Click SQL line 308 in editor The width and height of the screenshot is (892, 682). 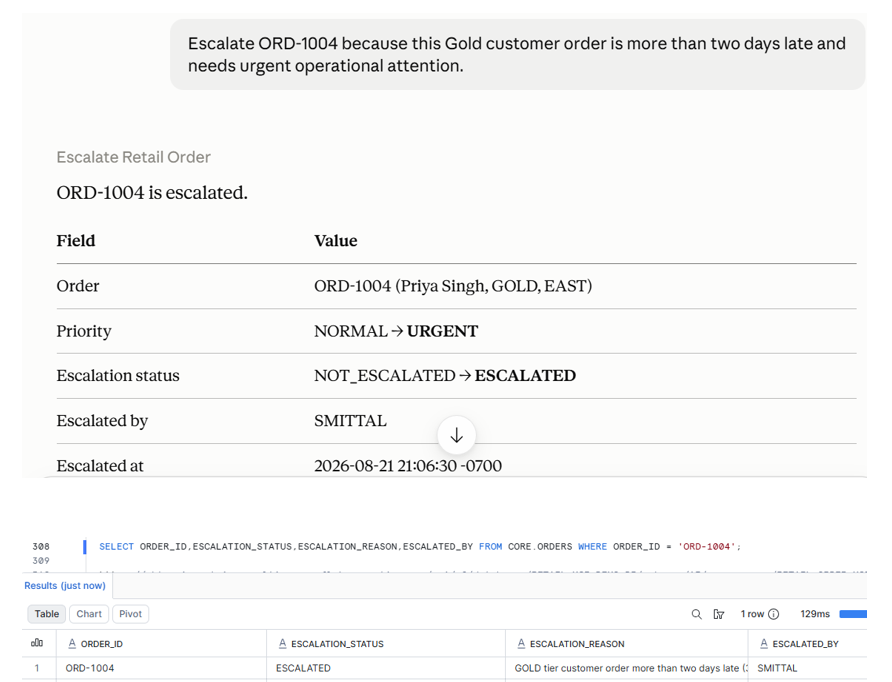(x=420, y=547)
